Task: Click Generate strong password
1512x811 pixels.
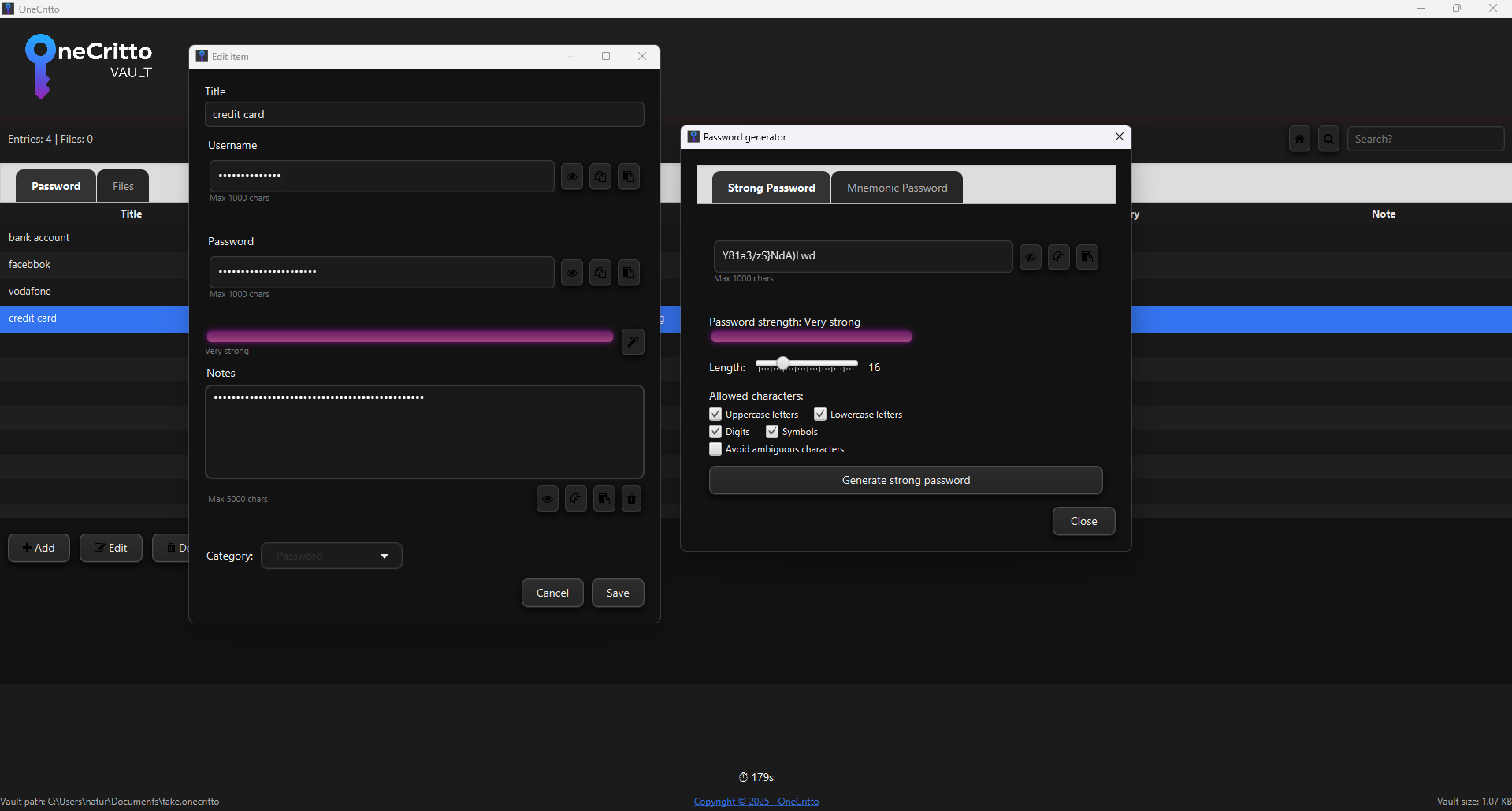Action: (905, 480)
